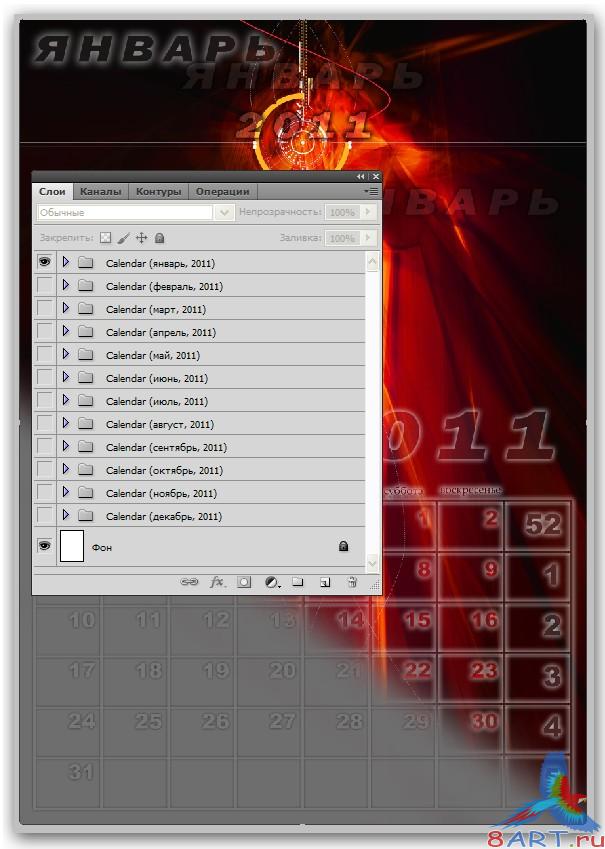The image size is (605, 849).
Task: Create a new layer group
Action: click(x=297, y=581)
